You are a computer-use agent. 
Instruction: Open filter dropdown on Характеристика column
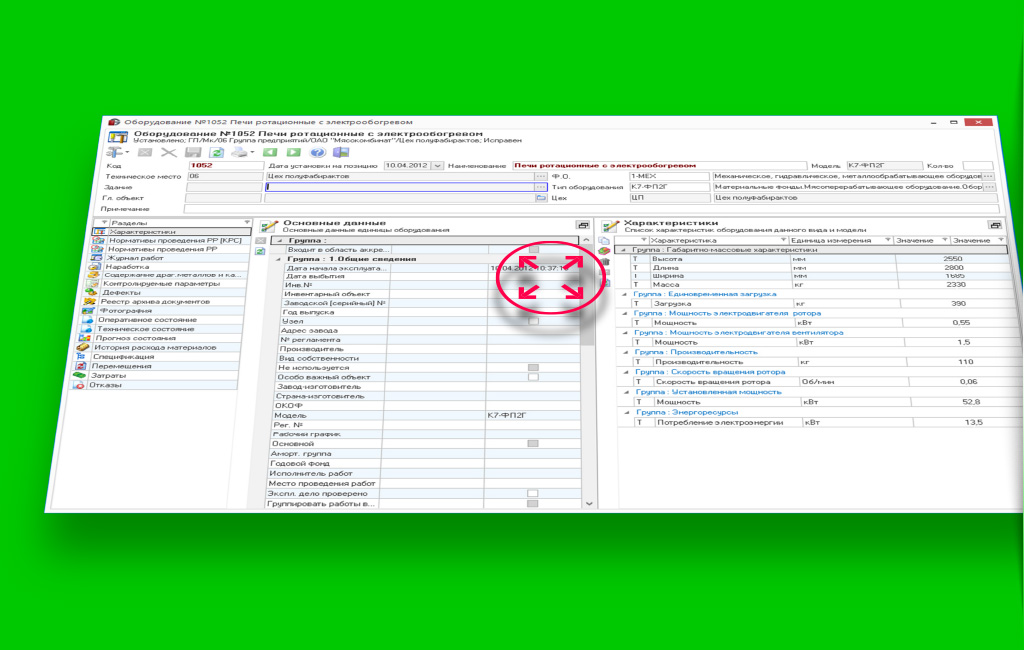[784, 240]
